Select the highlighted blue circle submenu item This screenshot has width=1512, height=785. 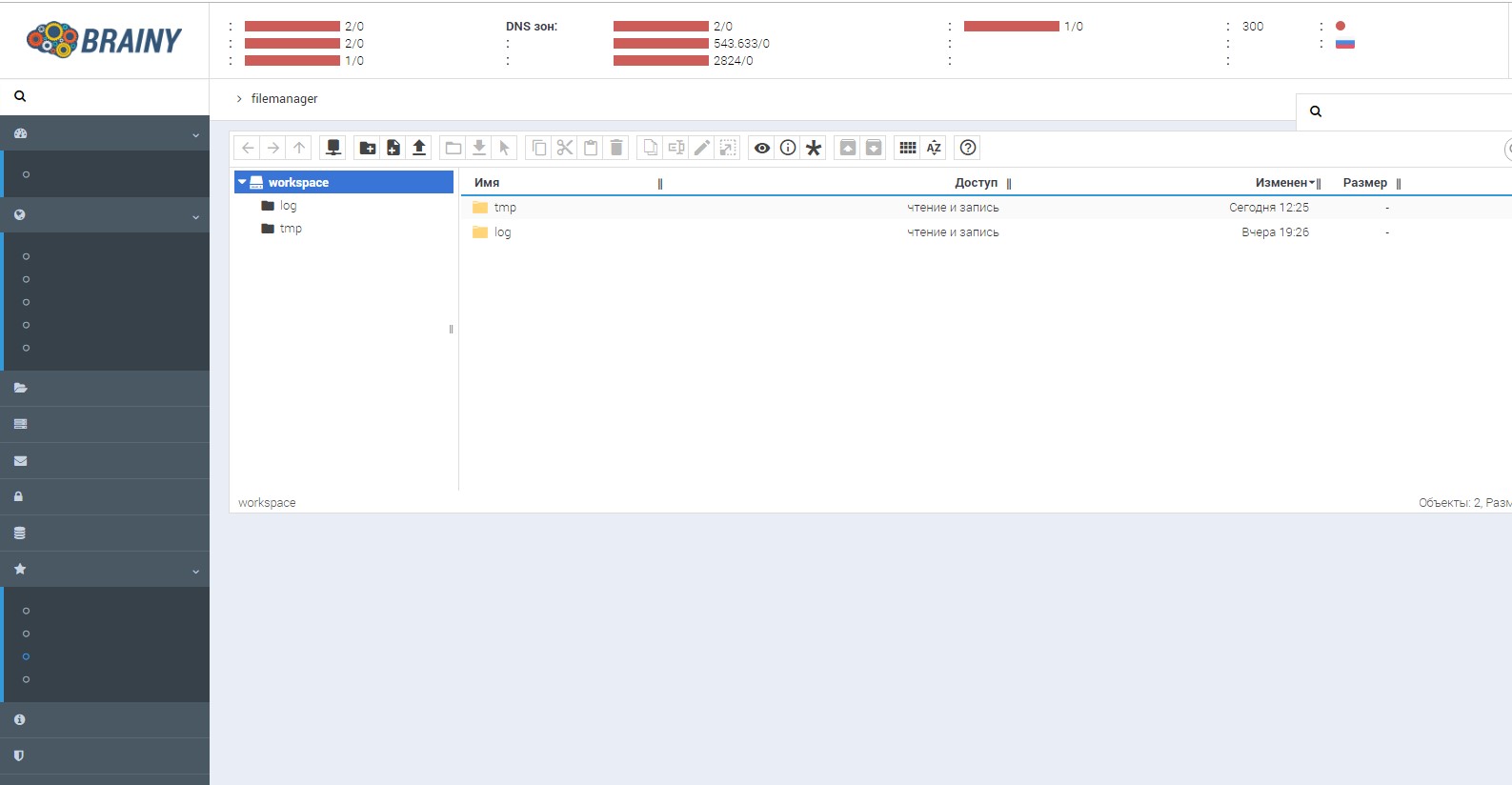tap(26, 656)
